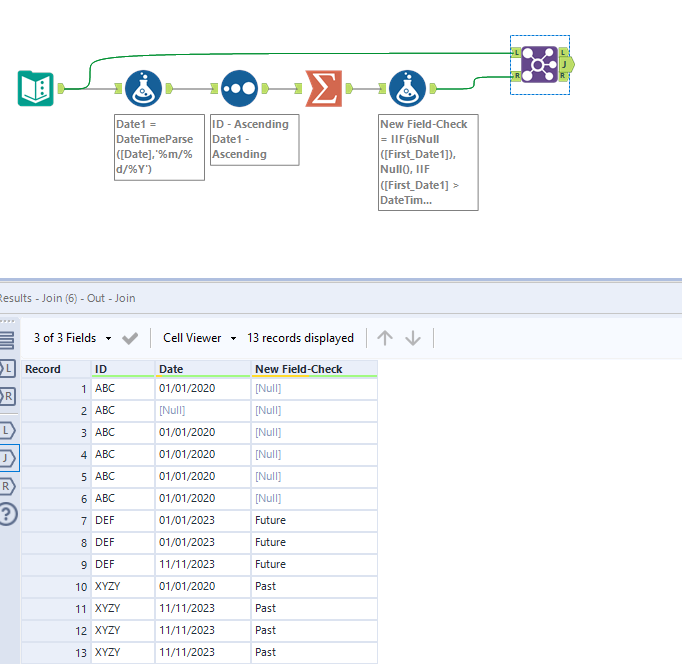Go to previous record with up arrow
The image size is (682, 664).
tap(384, 338)
